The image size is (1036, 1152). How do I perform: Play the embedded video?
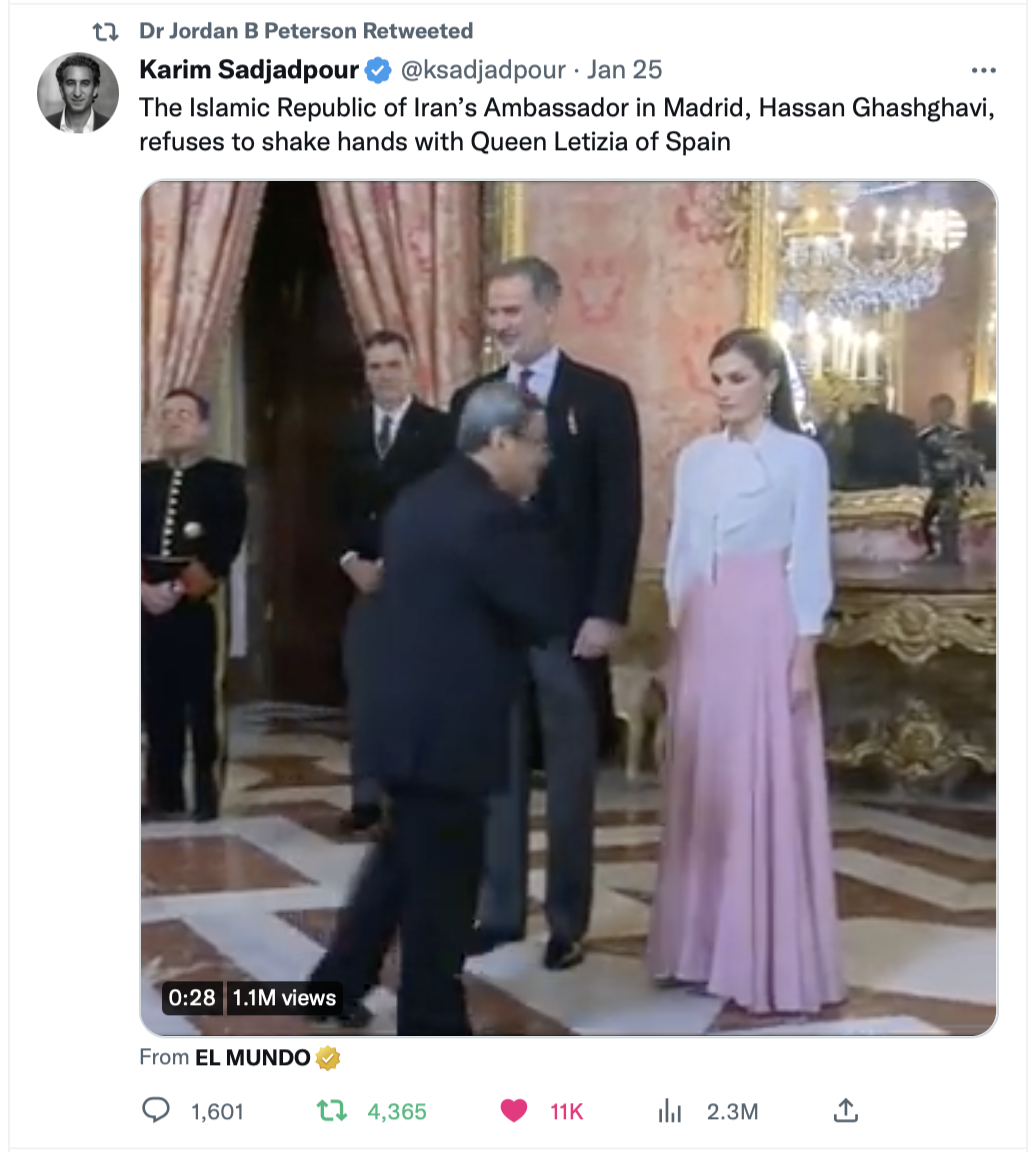click(569, 608)
